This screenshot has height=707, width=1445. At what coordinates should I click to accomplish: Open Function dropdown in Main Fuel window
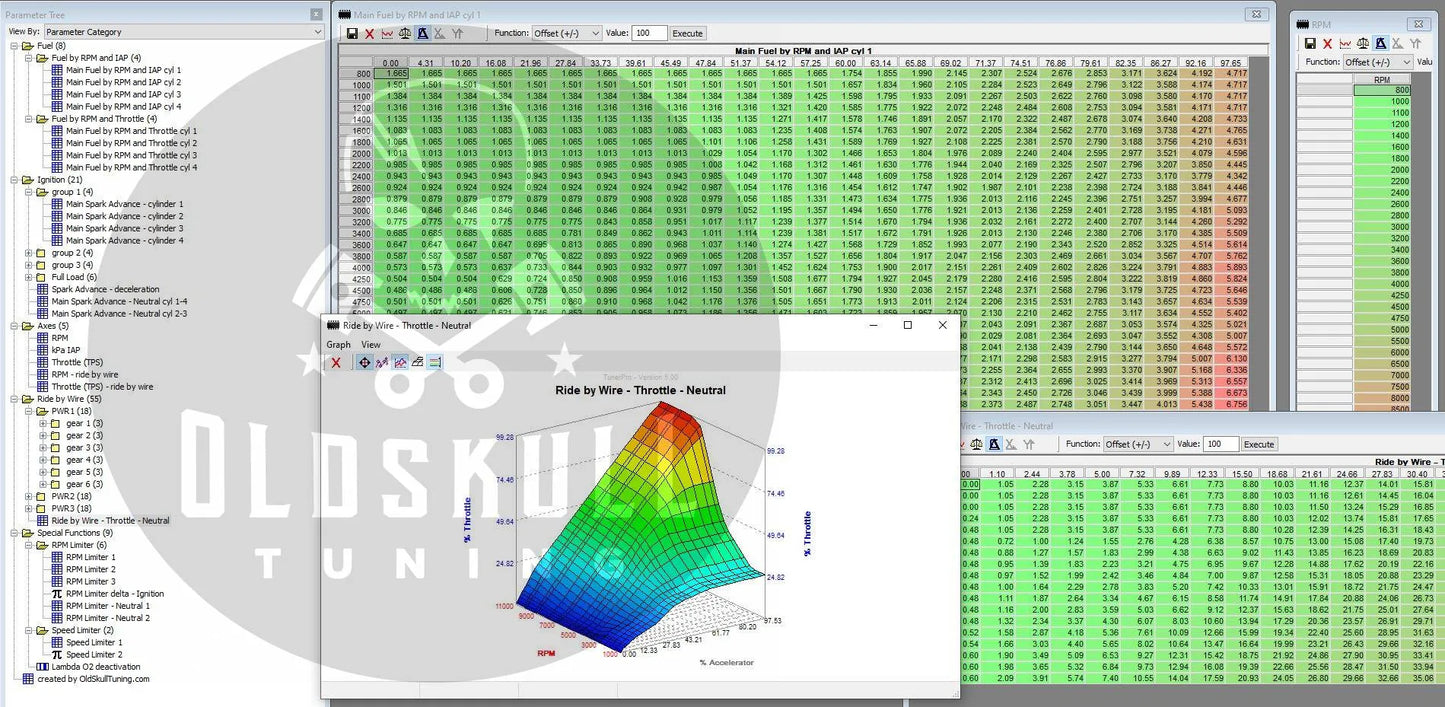pos(566,33)
